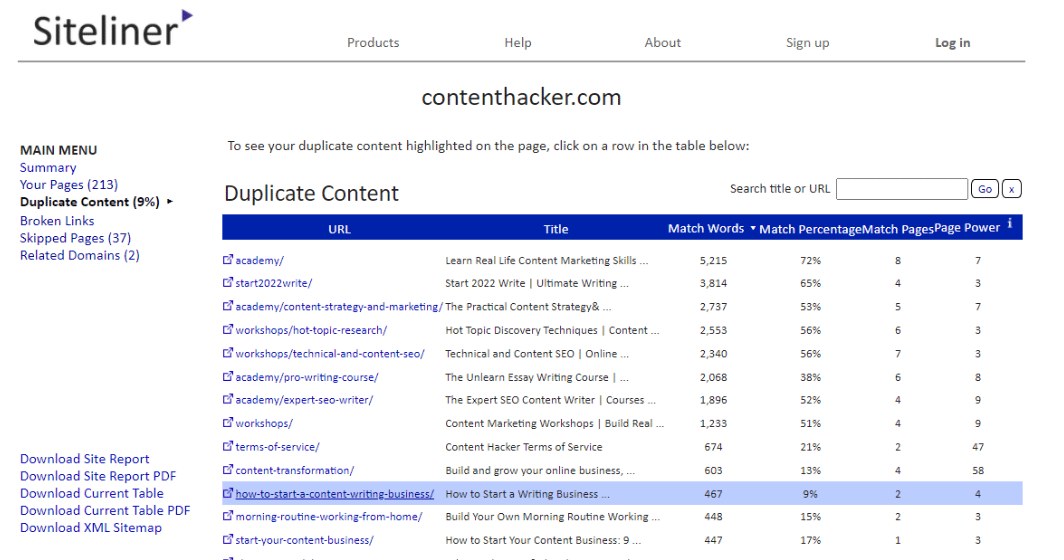This screenshot has width=1064, height=560.
Task: Open start-your-content-business/ link
Action: (x=304, y=541)
